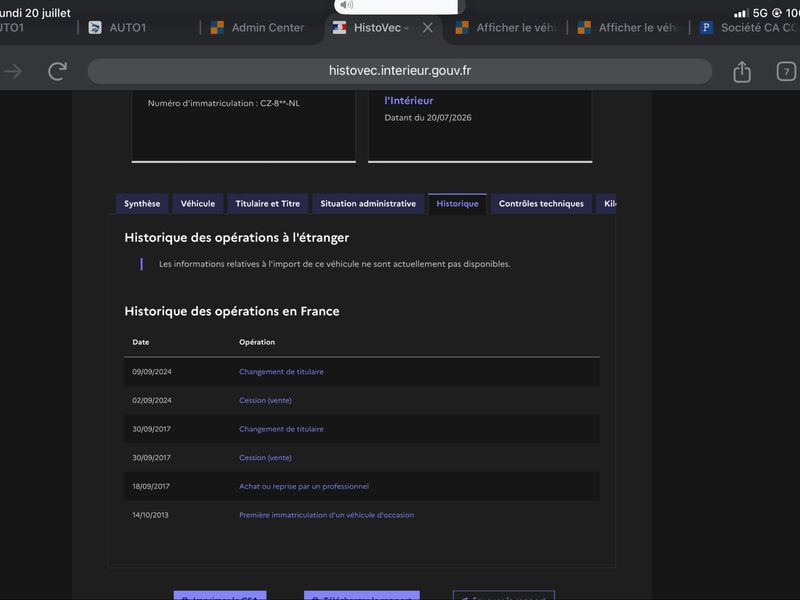Open the Véhicule tab
The image size is (800, 600).
pos(197,204)
